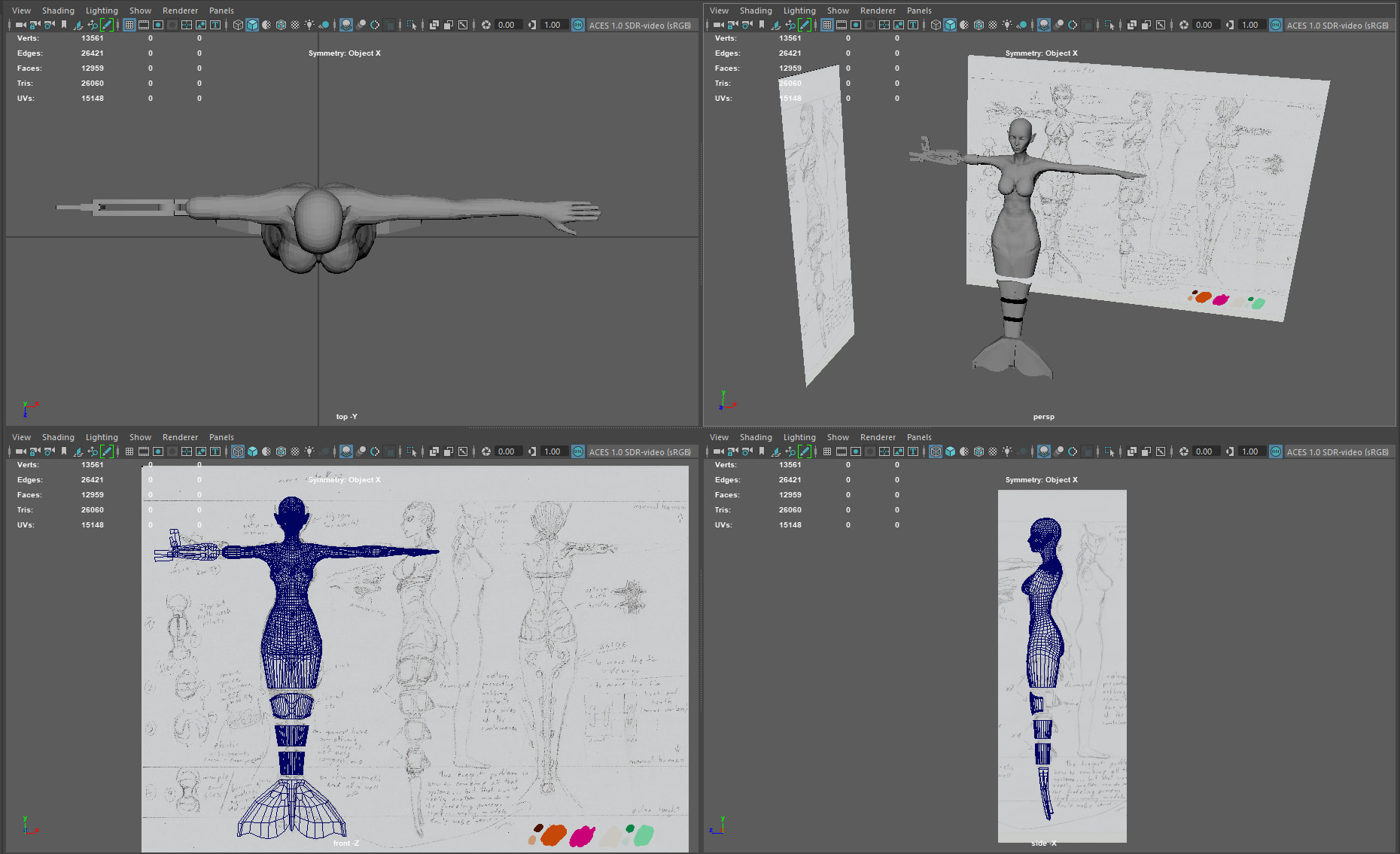1400x854 pixels.
Task: Open ACES color space dropdown in top panel
Action: (639, 25)
